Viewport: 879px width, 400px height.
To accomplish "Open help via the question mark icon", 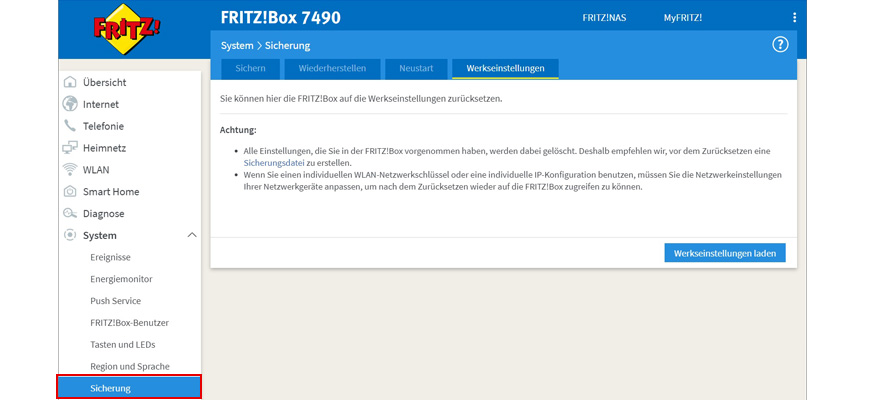I will tap(781, 45).
